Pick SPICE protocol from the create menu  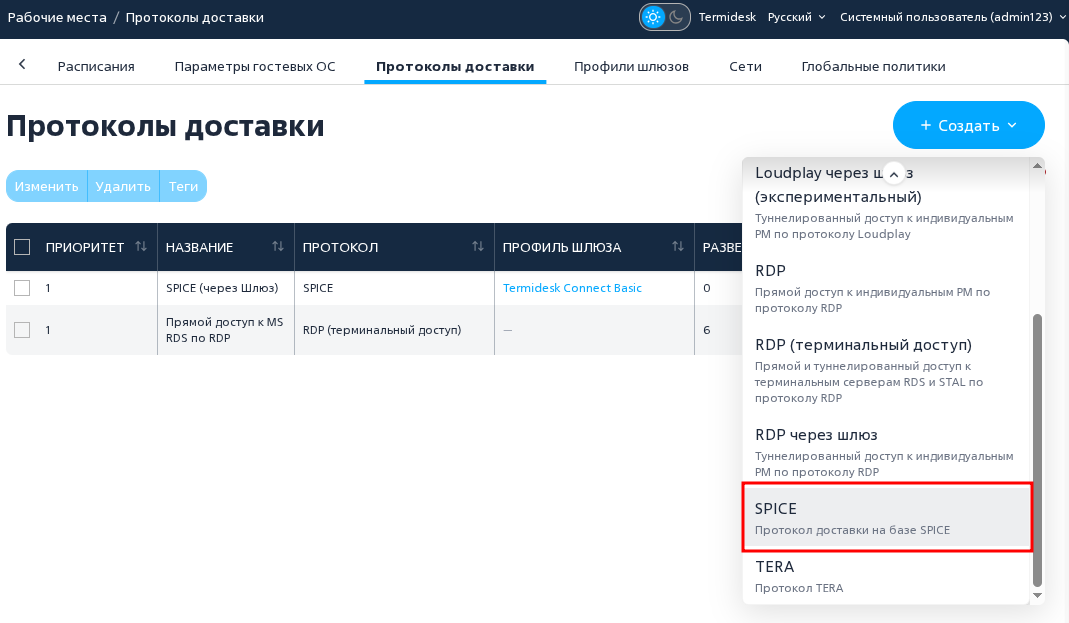[x=887, y=518]
